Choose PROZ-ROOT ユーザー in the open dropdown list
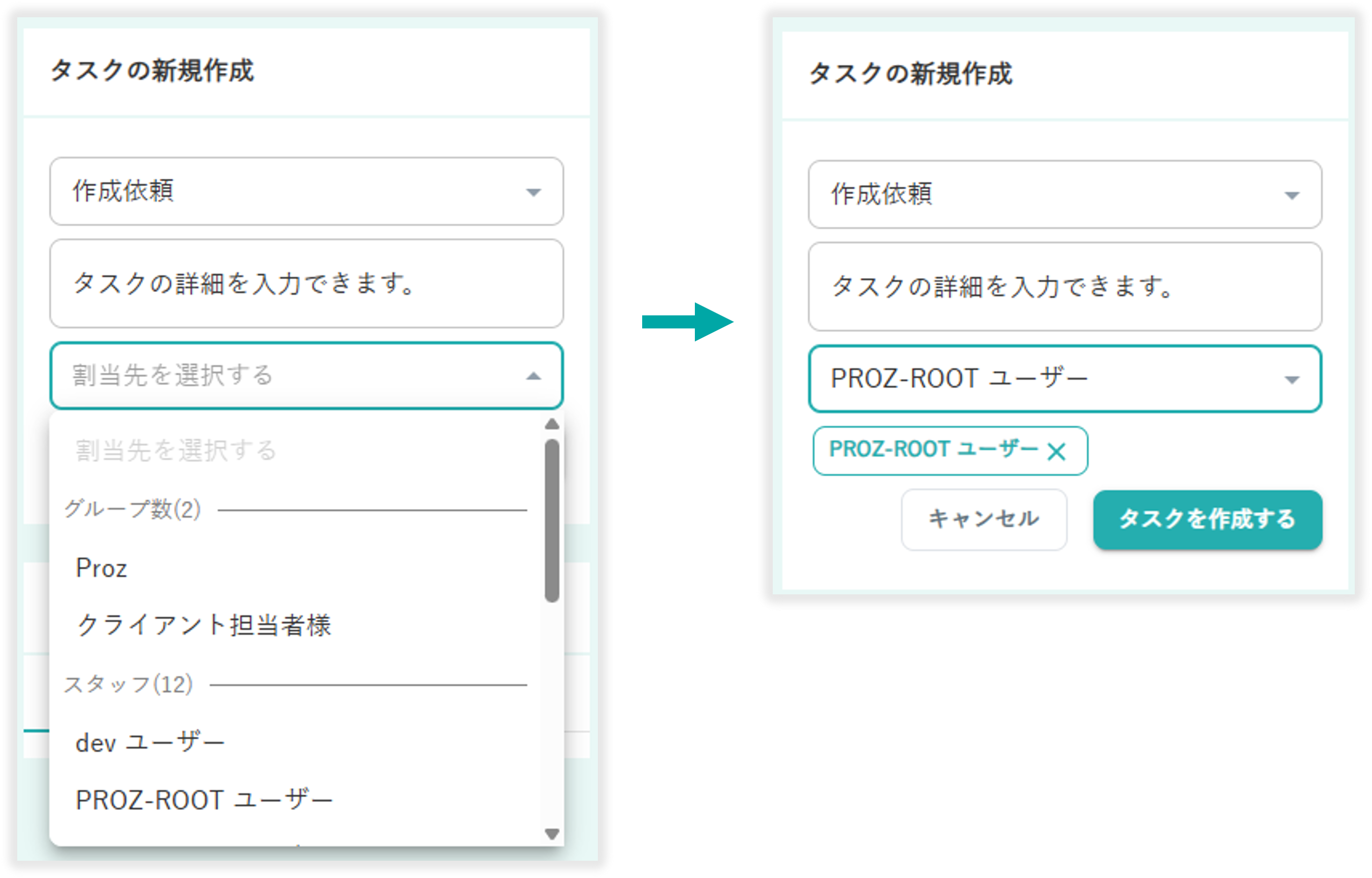1372x878 pixels. (x=203, y=799)
